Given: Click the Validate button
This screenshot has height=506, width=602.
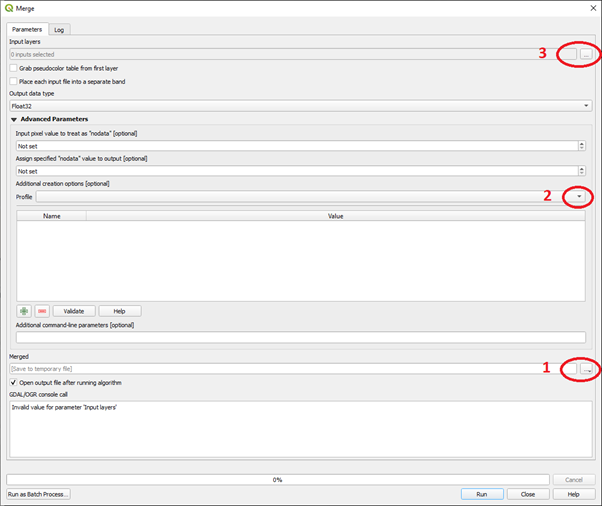Looking at the screenshot, I should click(x=73, y=311).
